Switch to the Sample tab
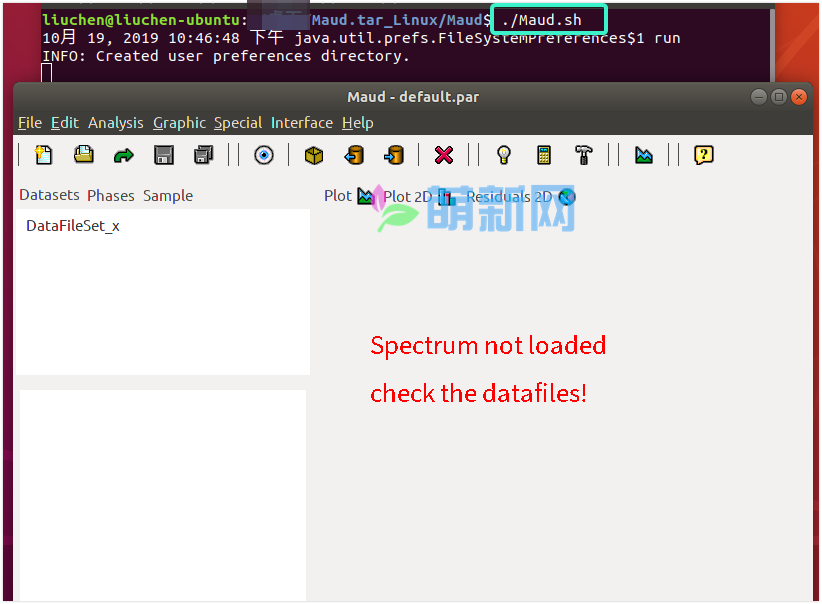 [168, 196]
